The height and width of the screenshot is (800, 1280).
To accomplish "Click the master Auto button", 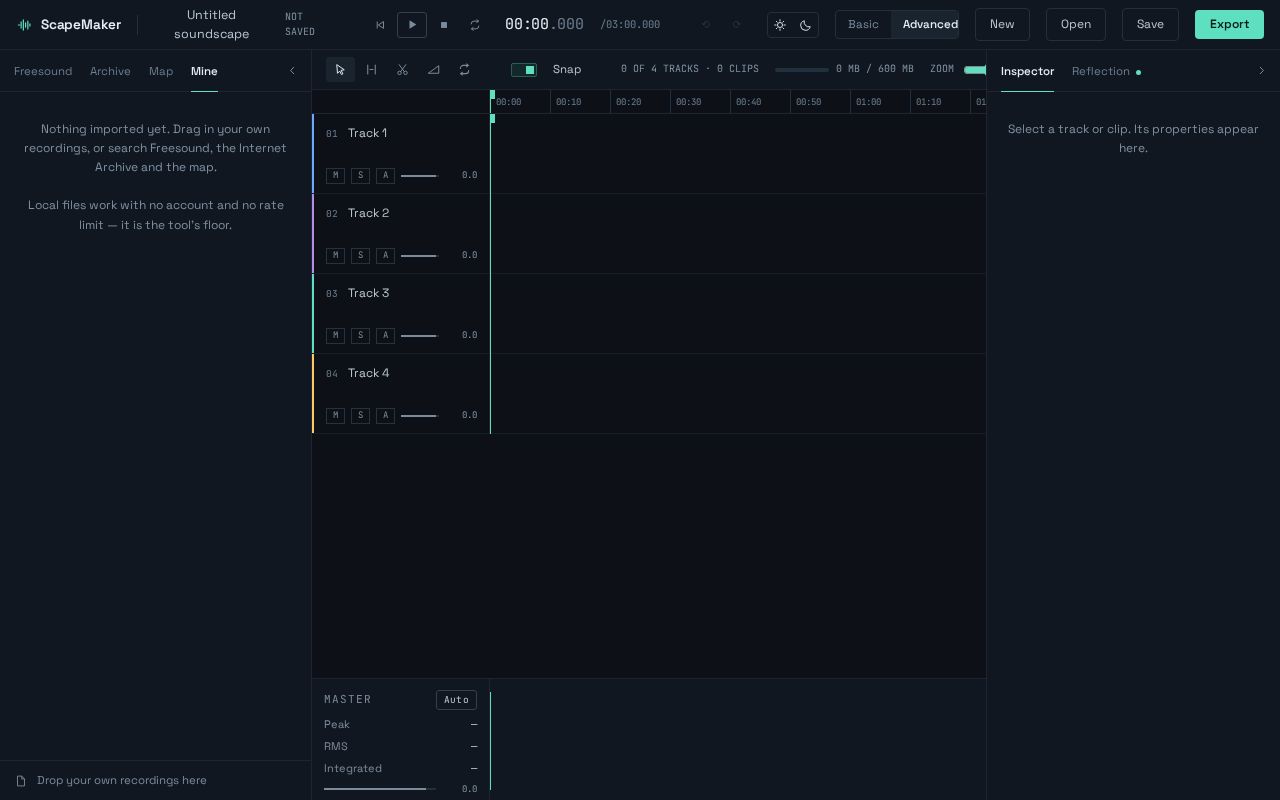I will (456, 700).
